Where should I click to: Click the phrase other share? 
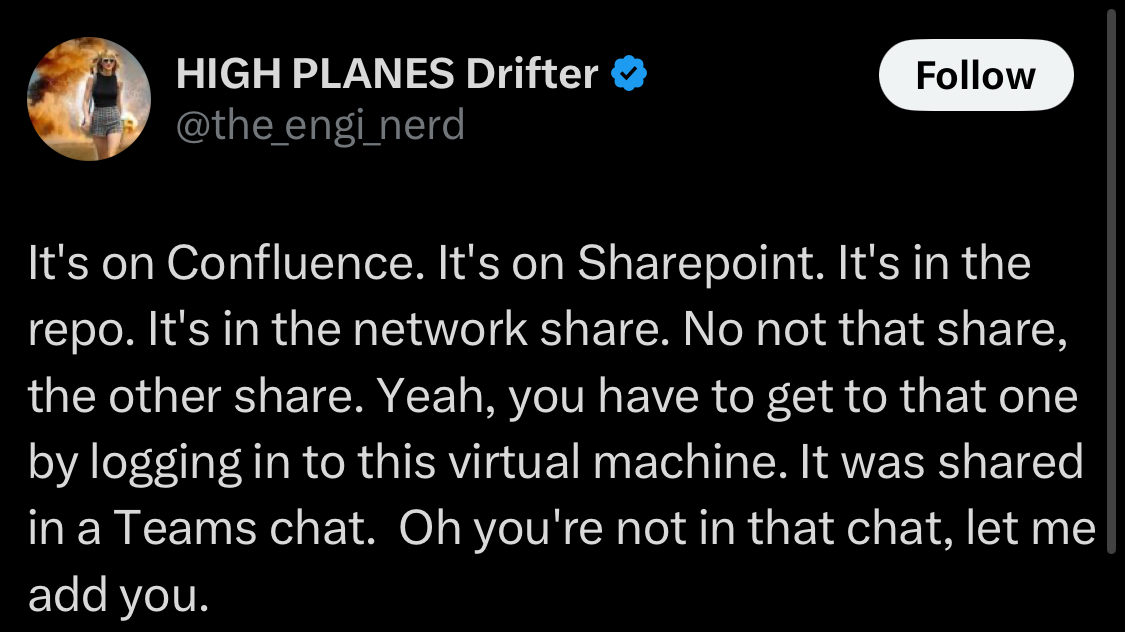[x=252, y=397]
